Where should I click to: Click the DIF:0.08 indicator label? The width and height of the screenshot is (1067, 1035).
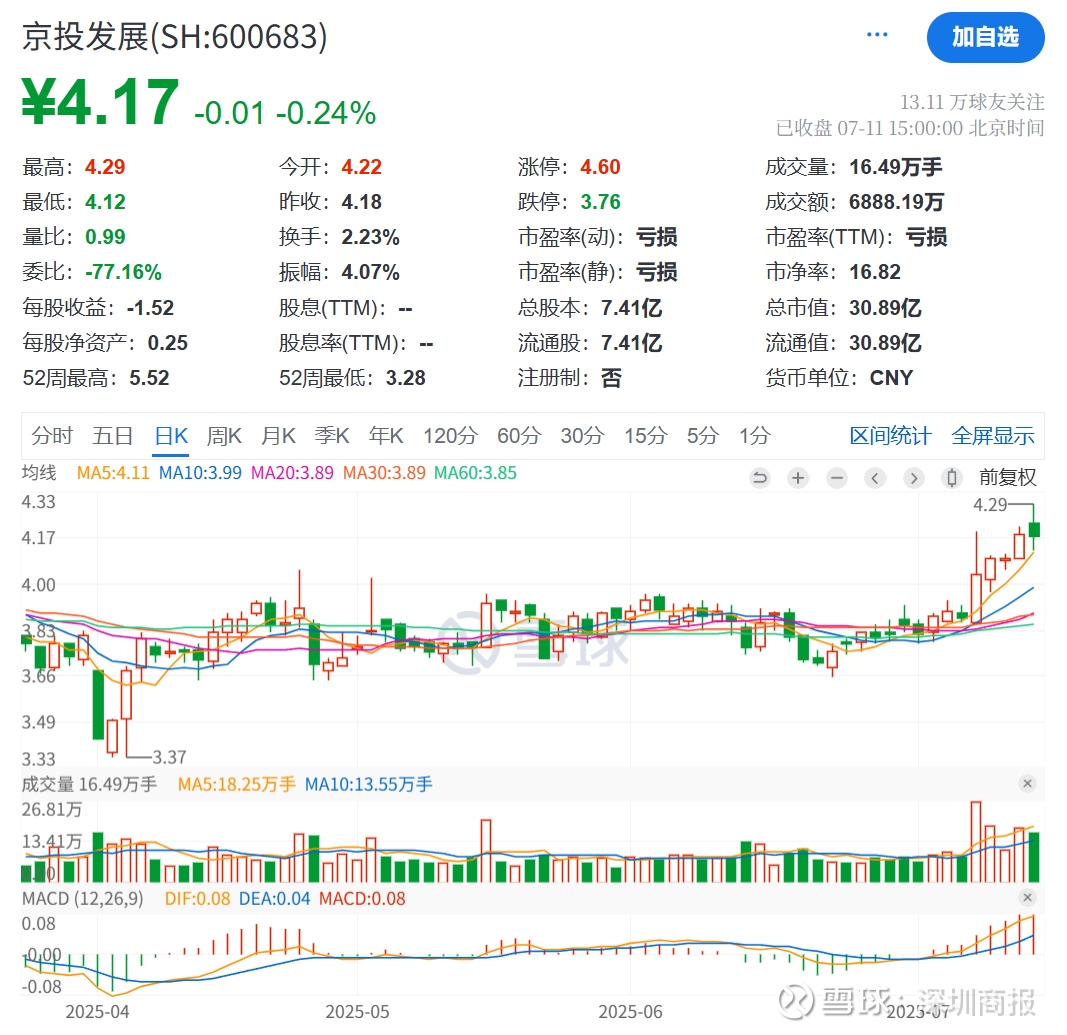[197, 899]
